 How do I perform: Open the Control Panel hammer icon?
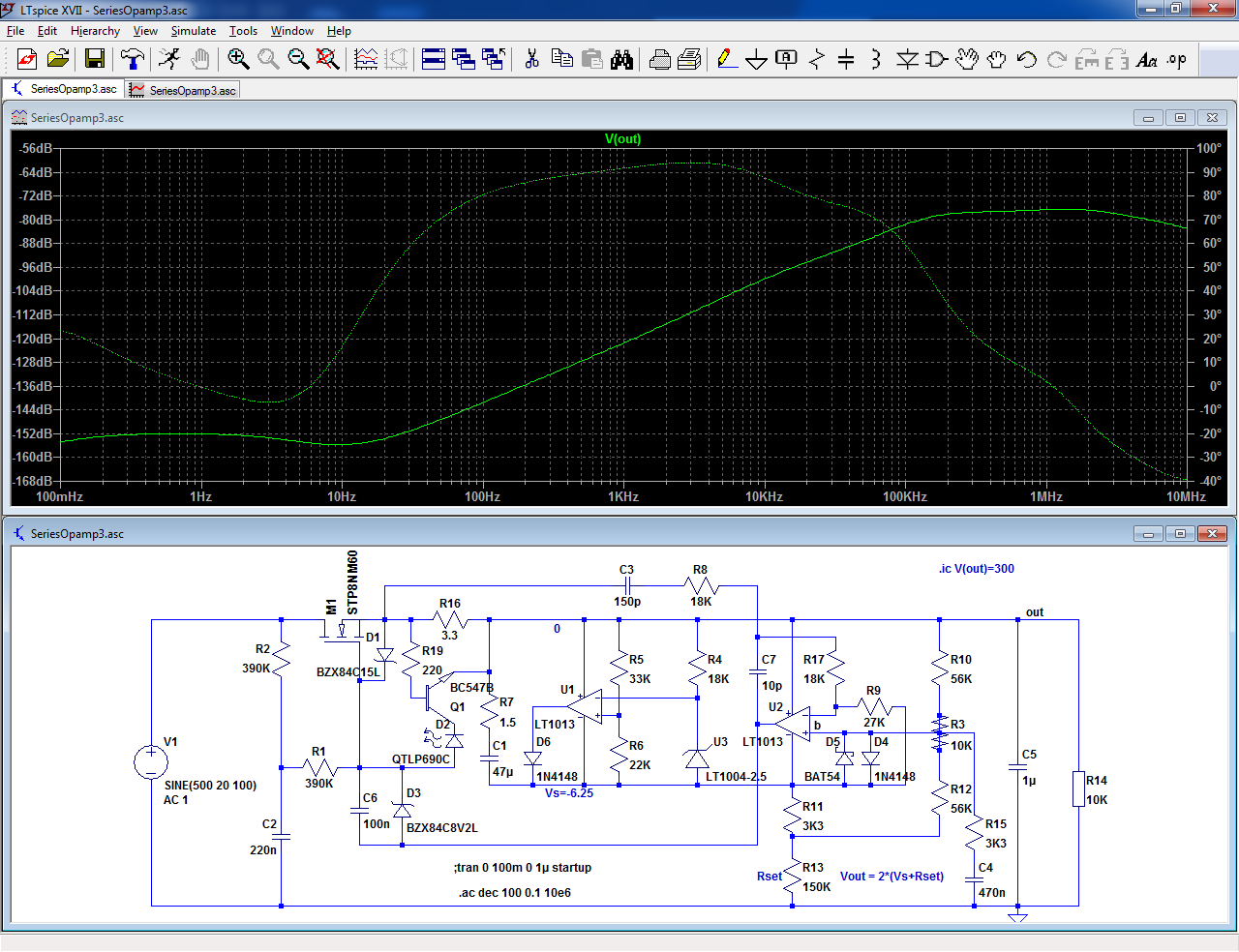[133, 59]
